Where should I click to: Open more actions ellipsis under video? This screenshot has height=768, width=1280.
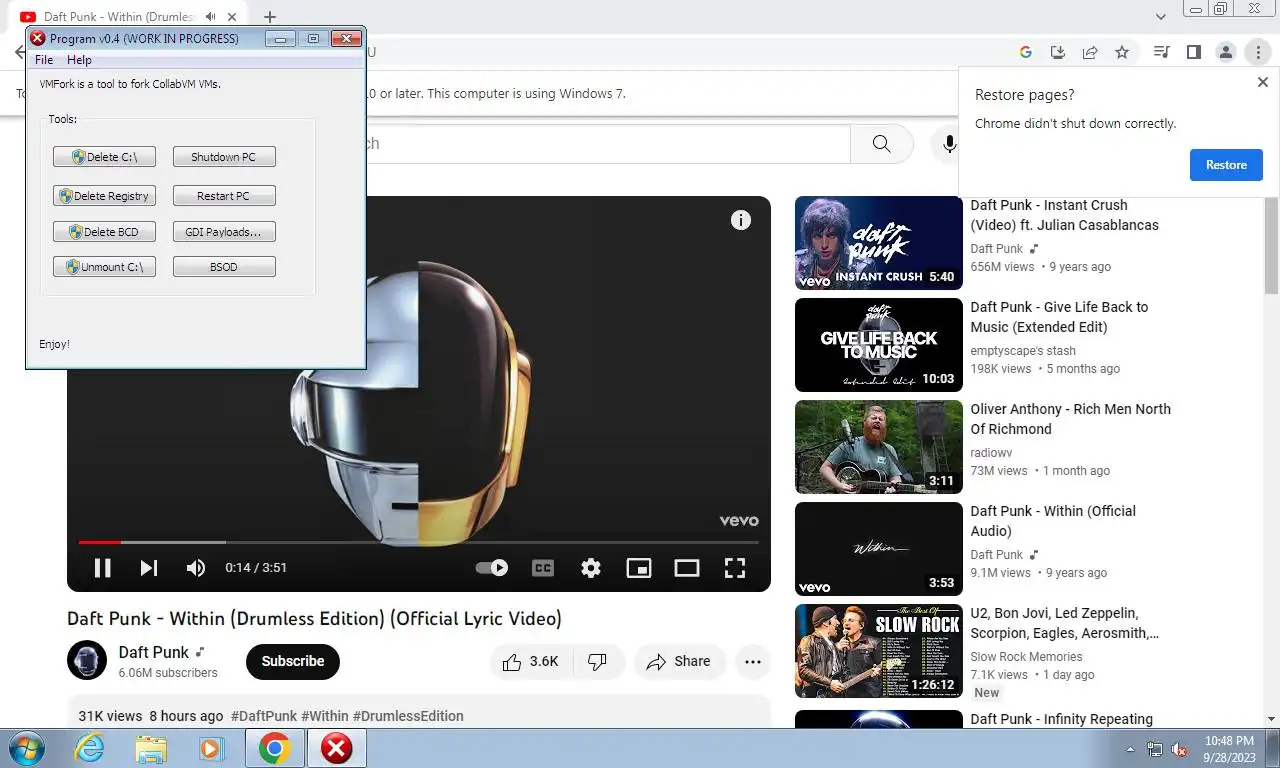tap(753, 661)
